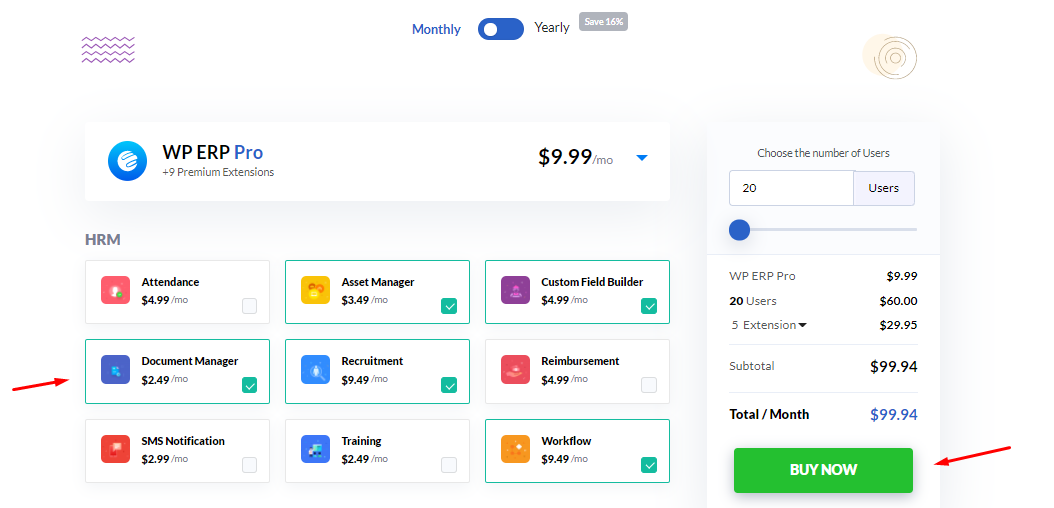This screenshot has width=1054, height=508.
Task: Click the SMS Notification extension icon
Action: (x=116, y=450)
